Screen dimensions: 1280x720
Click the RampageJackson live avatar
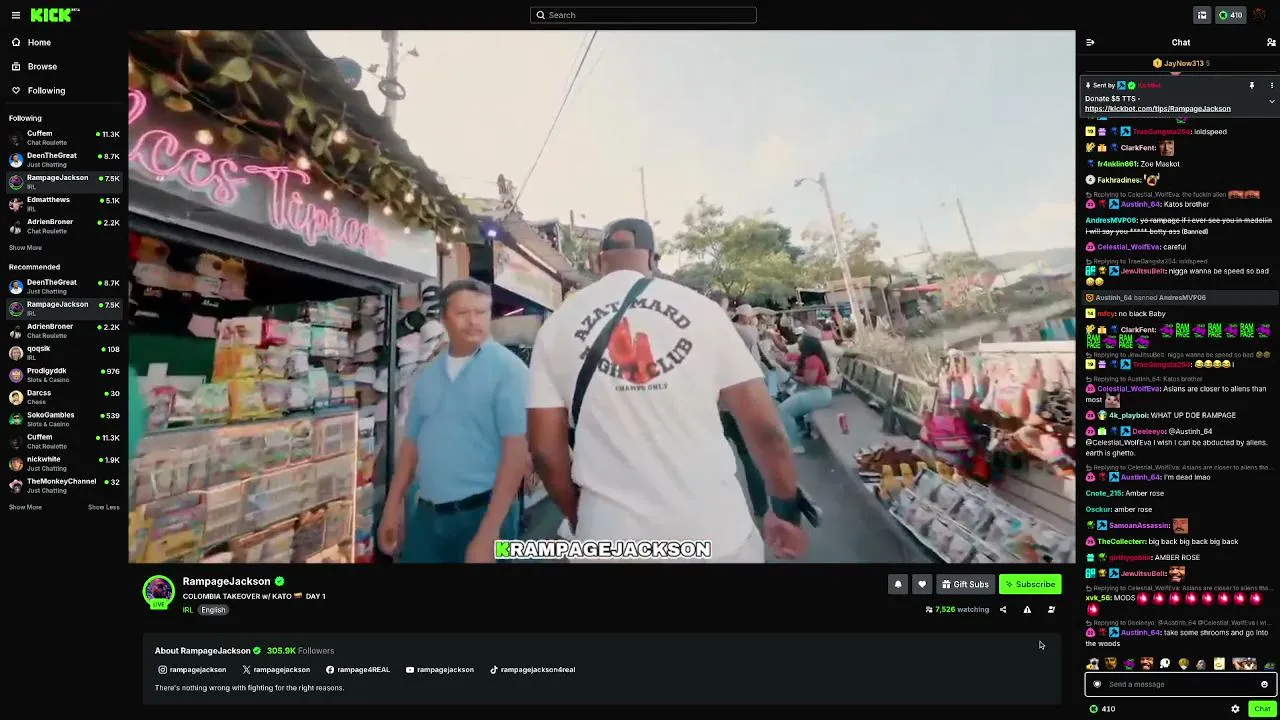click(158, 592)
